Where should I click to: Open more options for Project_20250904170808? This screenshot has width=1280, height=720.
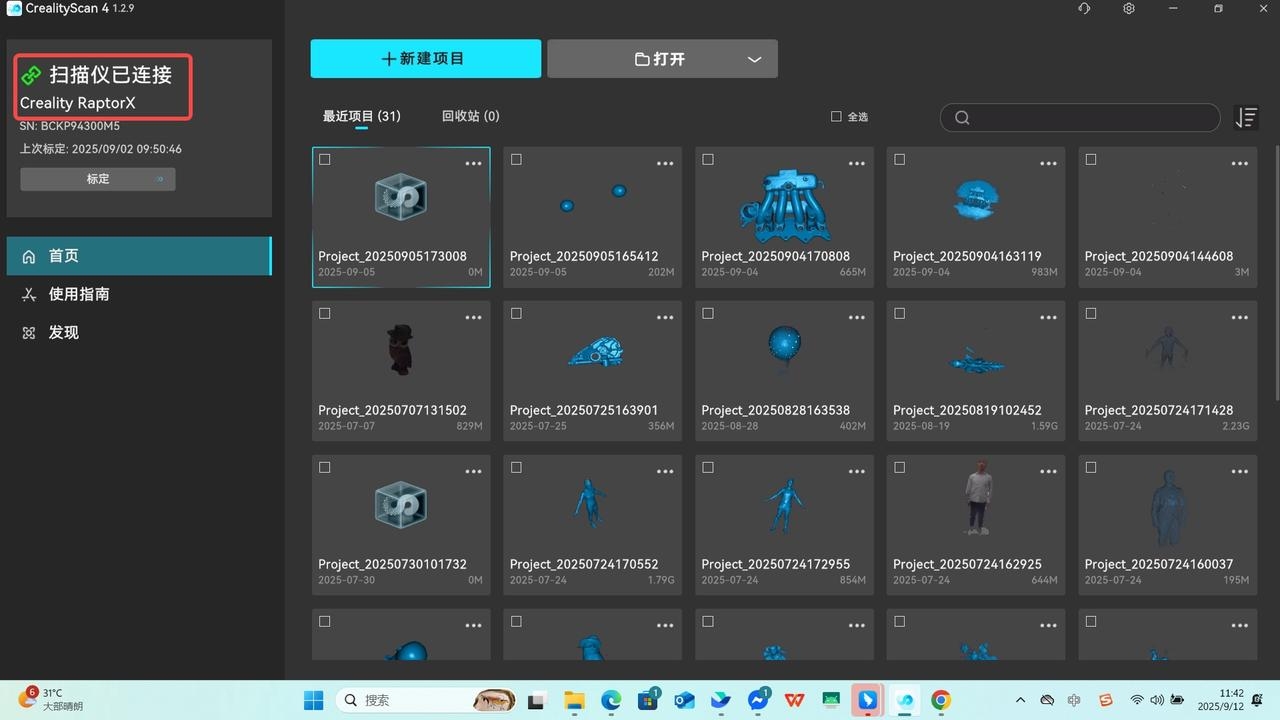(856, 164)
